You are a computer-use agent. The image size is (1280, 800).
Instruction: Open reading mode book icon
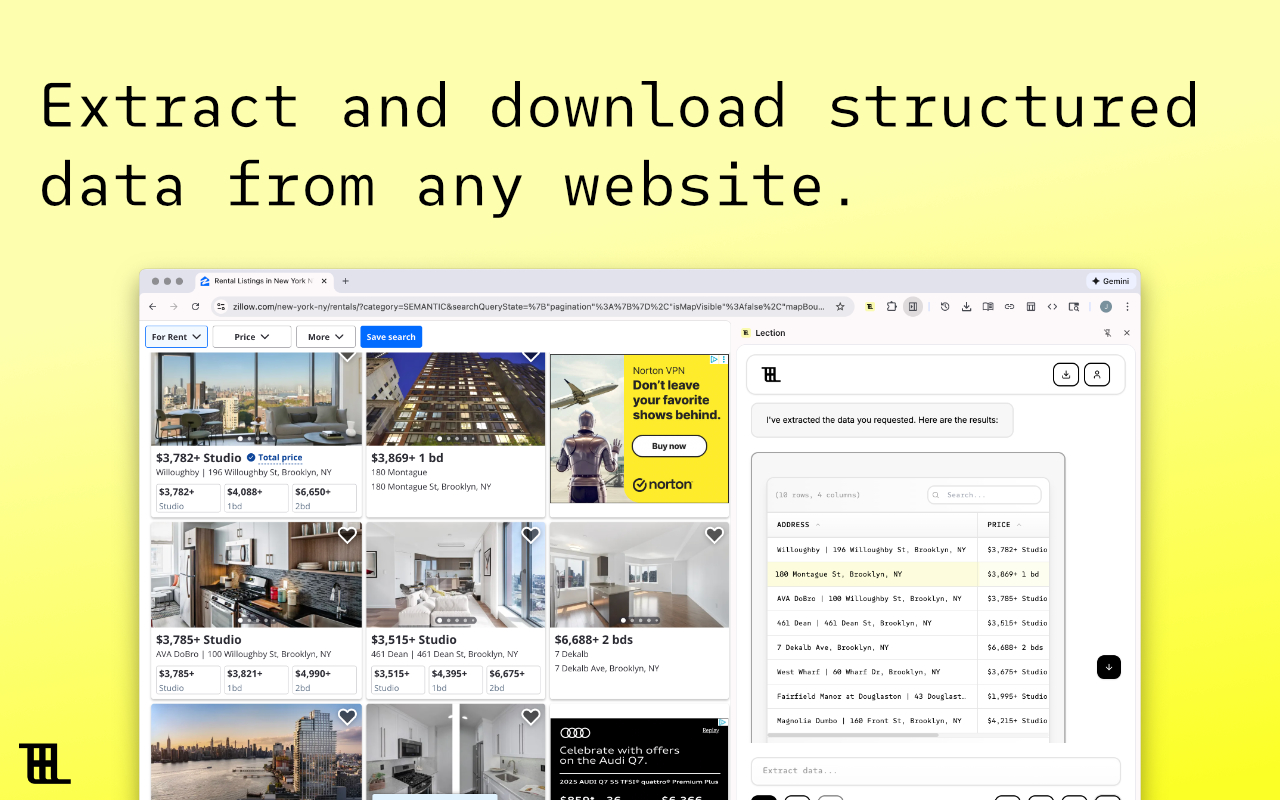pyautogui.click(x=988, y=307)
